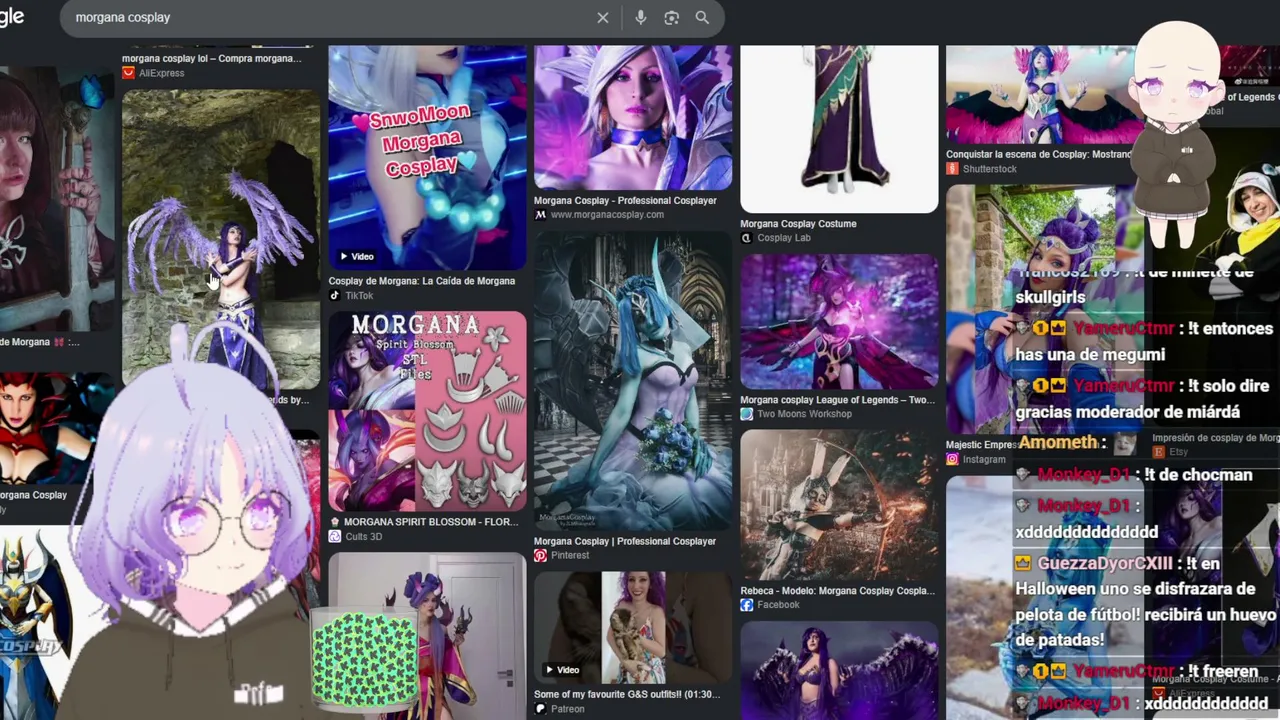Viewport: 1280px width, 720px height.
Task: Click the Facebook source icon
Action: [746, 605]
